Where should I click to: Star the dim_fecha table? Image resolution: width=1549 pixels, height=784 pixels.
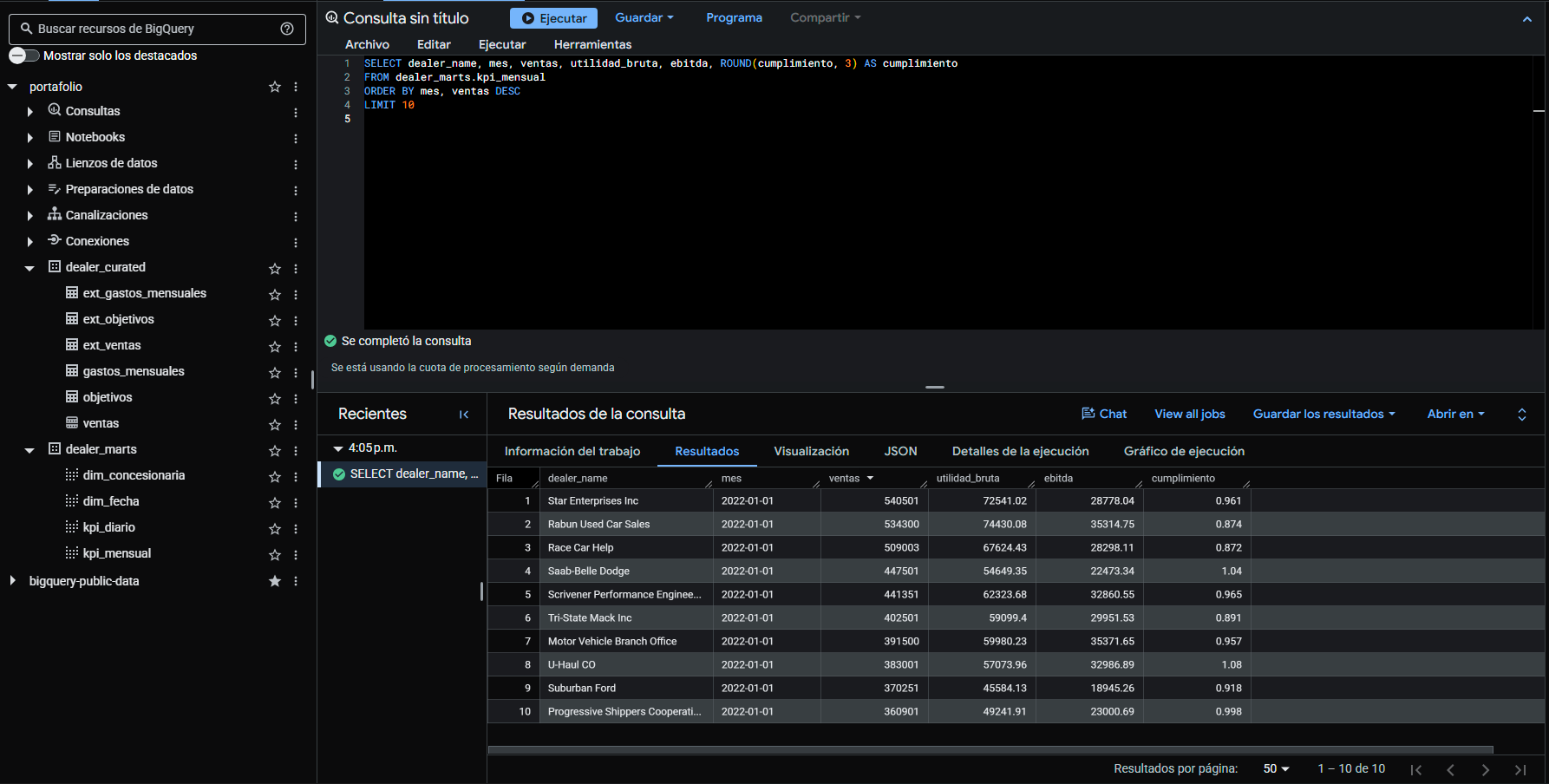point(275,503)
